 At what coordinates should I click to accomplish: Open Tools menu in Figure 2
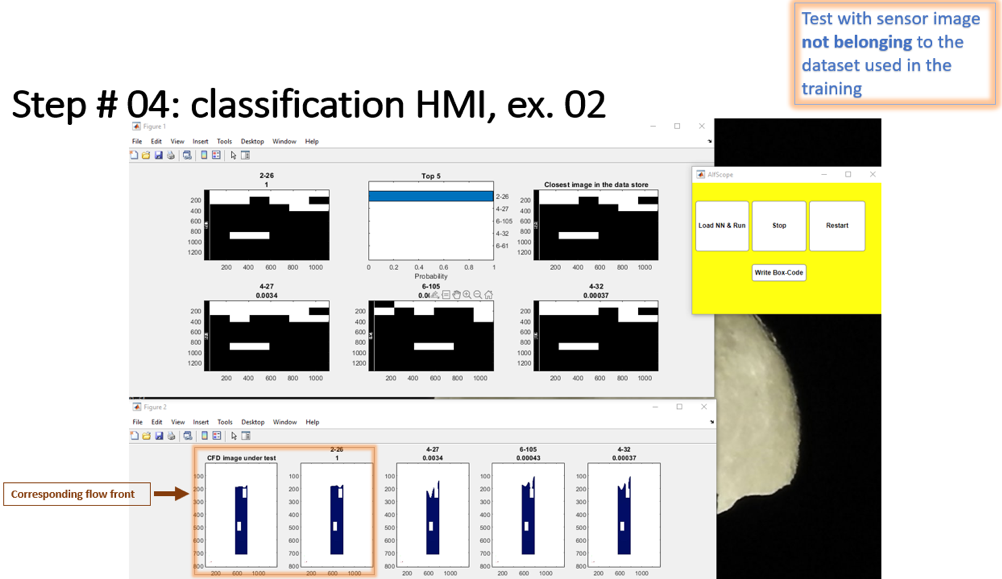pyautogui.click(x=225, y=422)
